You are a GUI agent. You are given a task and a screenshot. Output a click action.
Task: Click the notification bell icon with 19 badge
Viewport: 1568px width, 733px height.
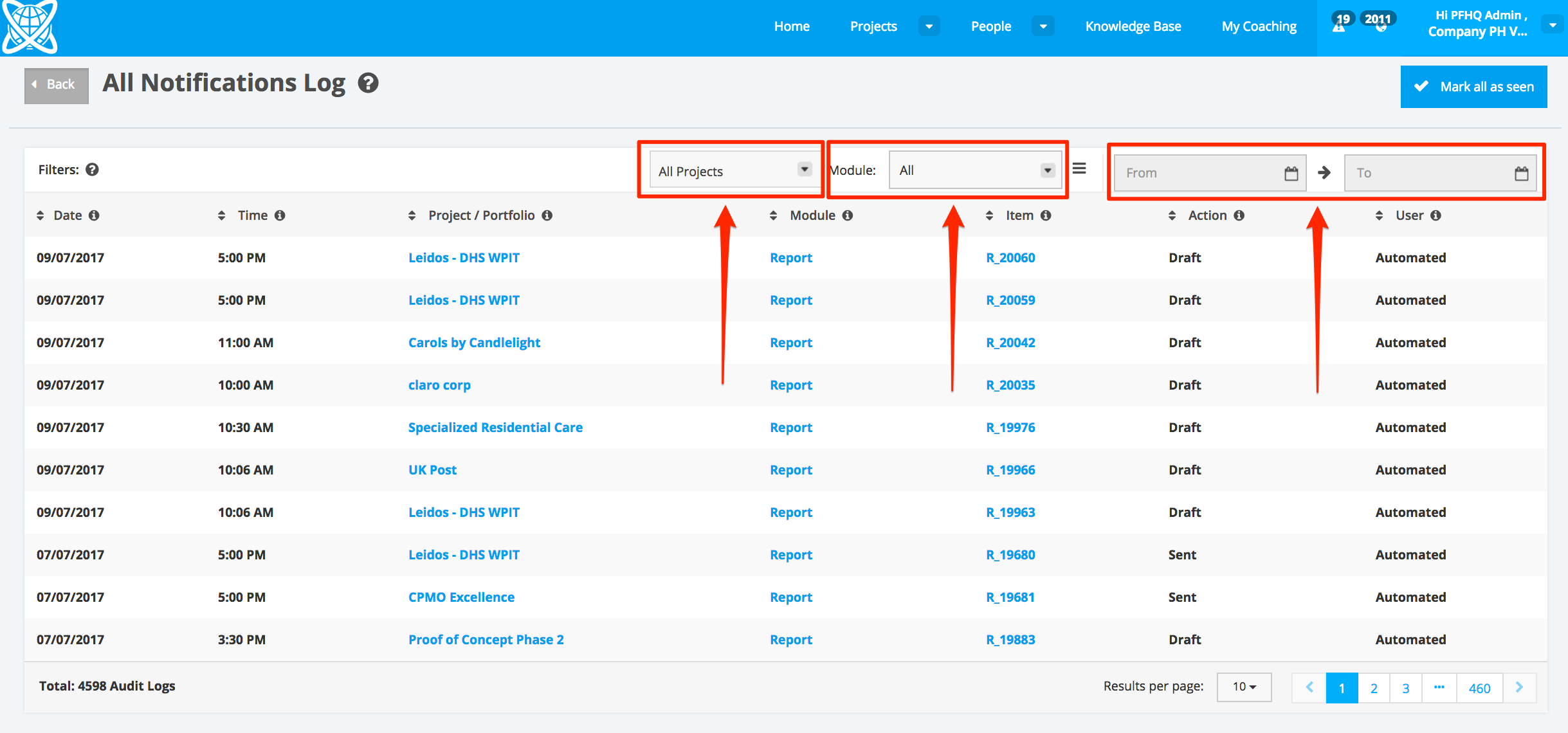coord(1340,24)
